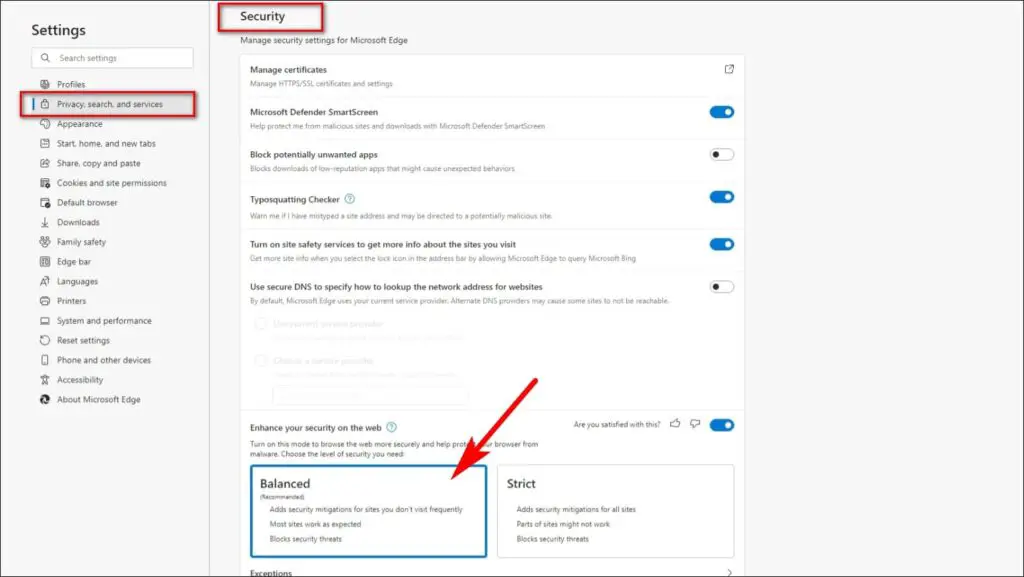Image resolution: width=1024 pixels, height=577 pixels.
Task: Turn off Enhance your security on the web
Action: (722, 425)
